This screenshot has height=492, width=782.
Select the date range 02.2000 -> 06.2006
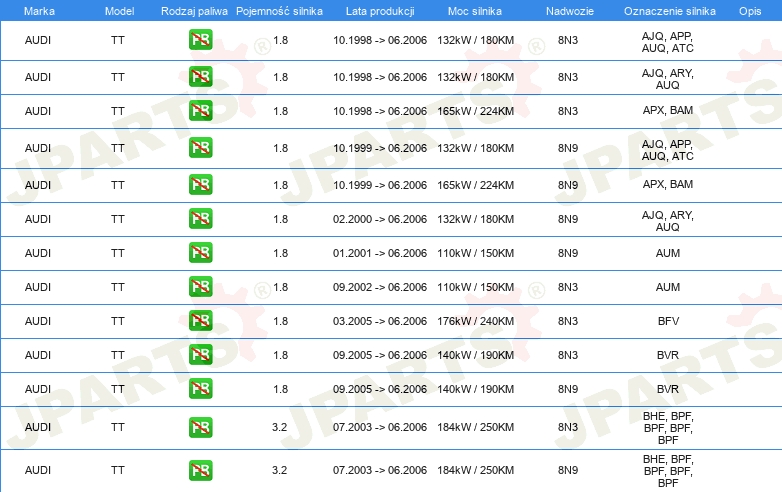coord(380,219)
